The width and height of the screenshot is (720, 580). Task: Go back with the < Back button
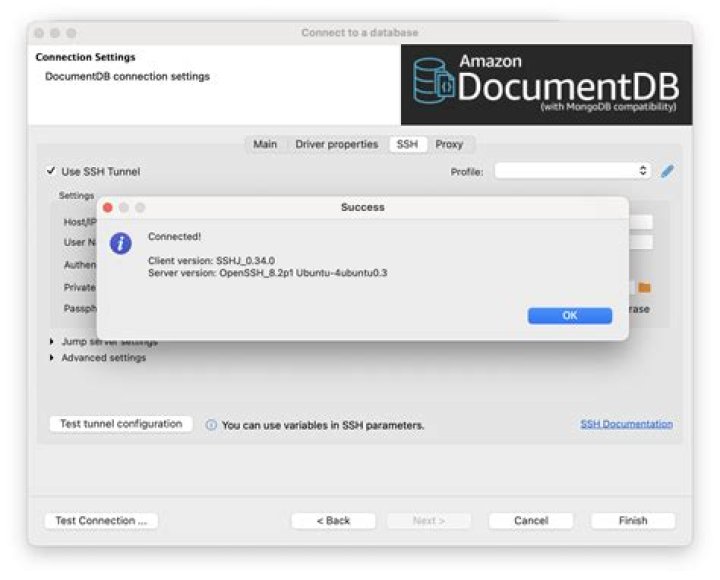coord(333,520)
